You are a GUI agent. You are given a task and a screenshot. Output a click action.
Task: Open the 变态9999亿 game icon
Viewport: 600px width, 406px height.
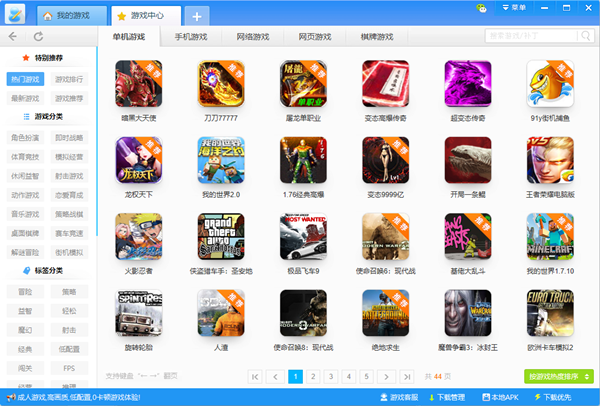pyautogui.click(x=385, y=160)
